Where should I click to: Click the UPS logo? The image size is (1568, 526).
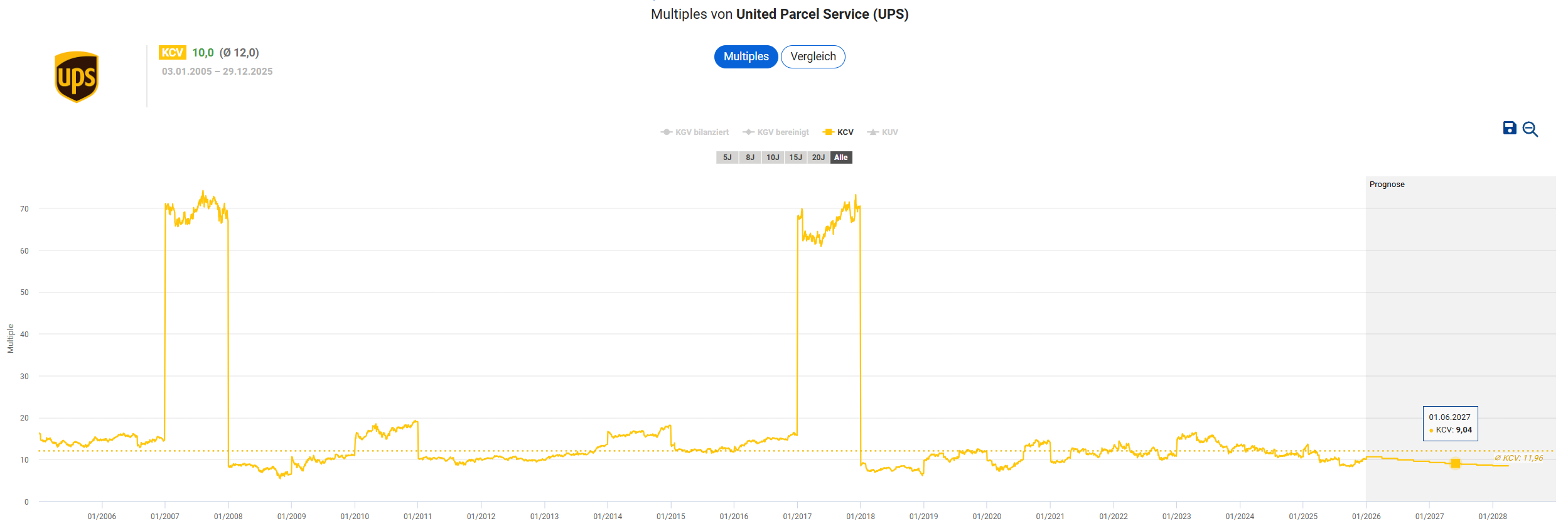[77, 77]
